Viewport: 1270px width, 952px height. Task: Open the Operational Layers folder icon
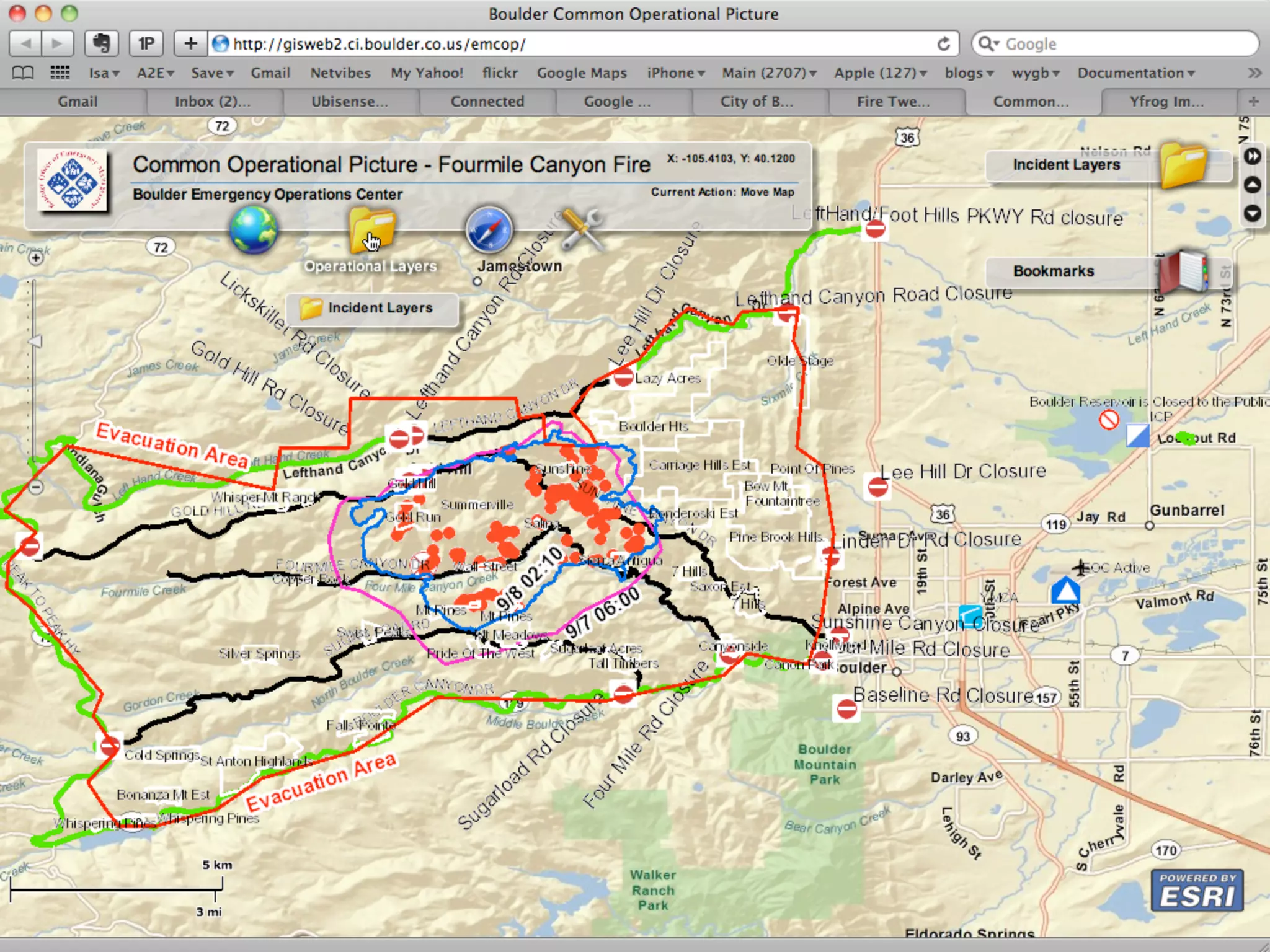[x=371, y=231]
